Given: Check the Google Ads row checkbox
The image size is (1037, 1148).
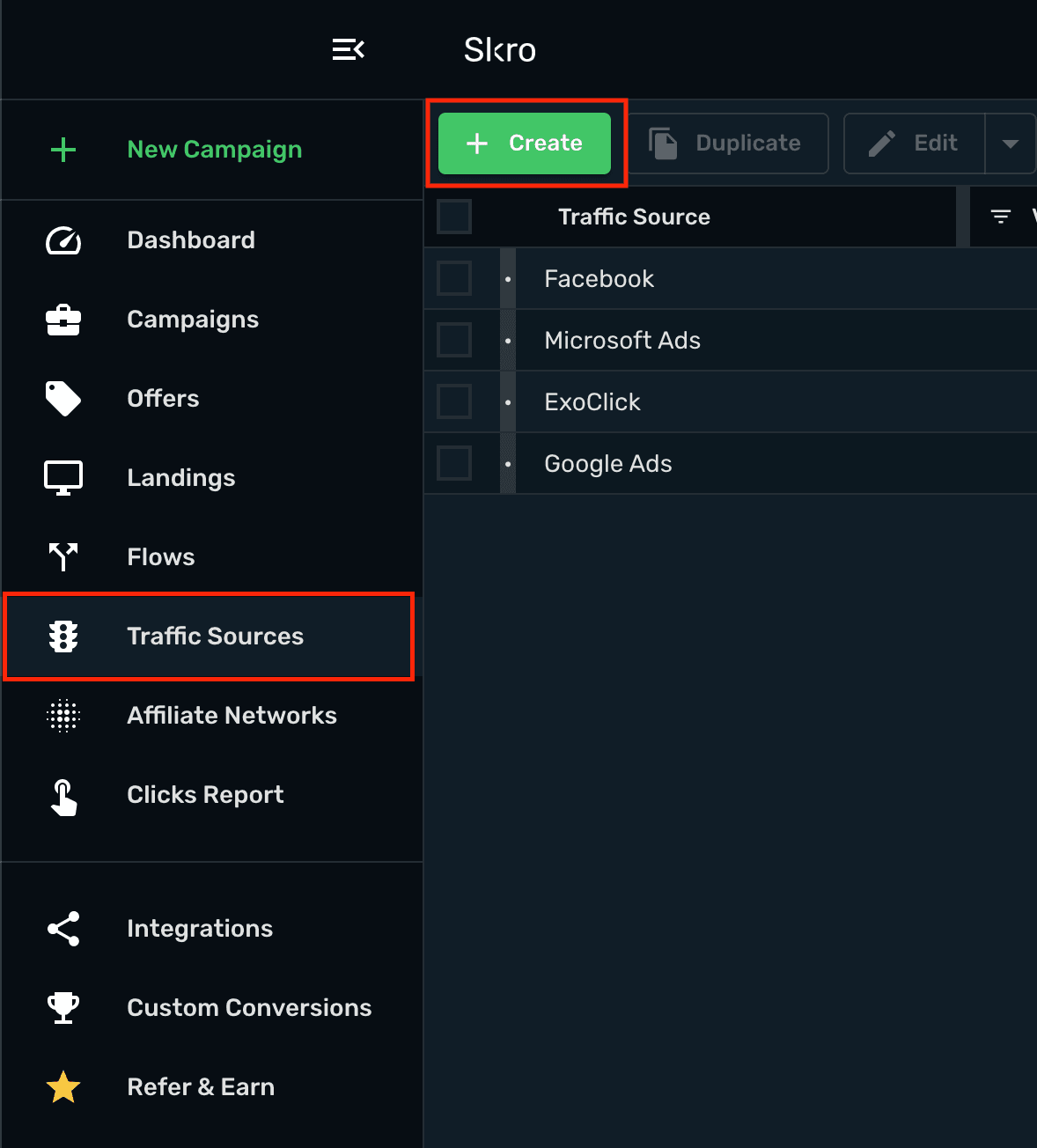Looking at the screenshot, I should [454, 463].
